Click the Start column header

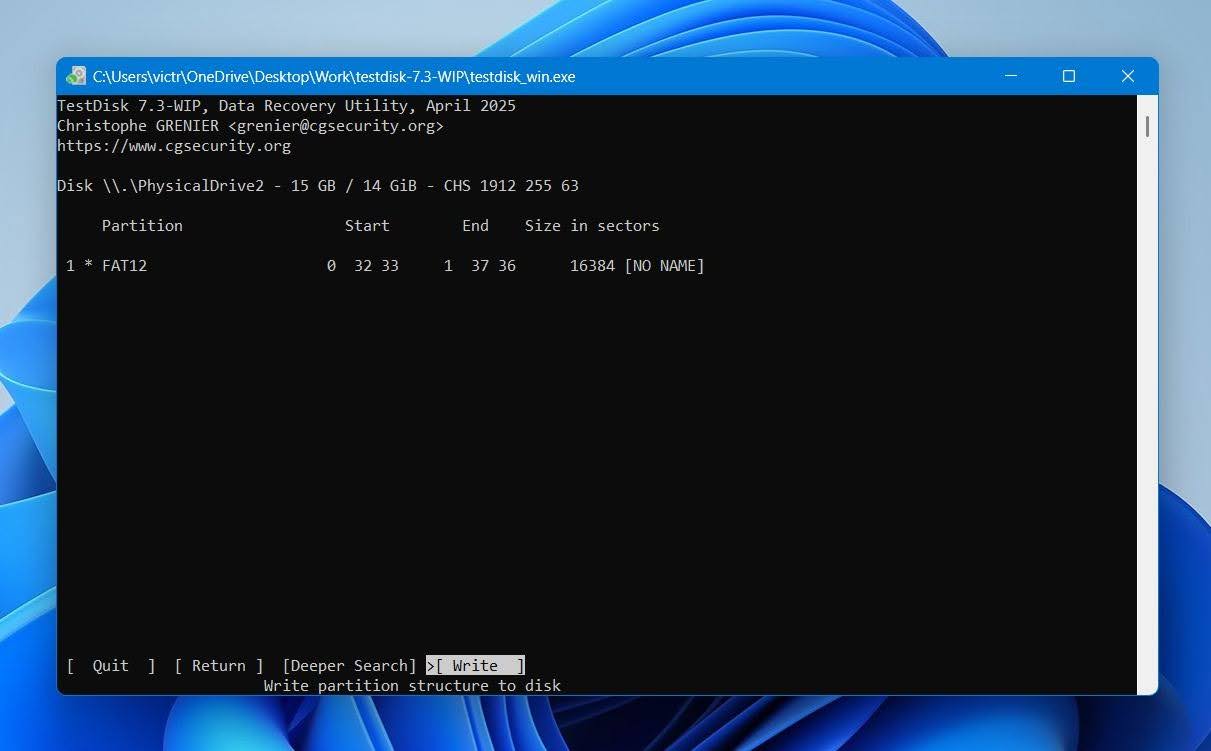367,226
